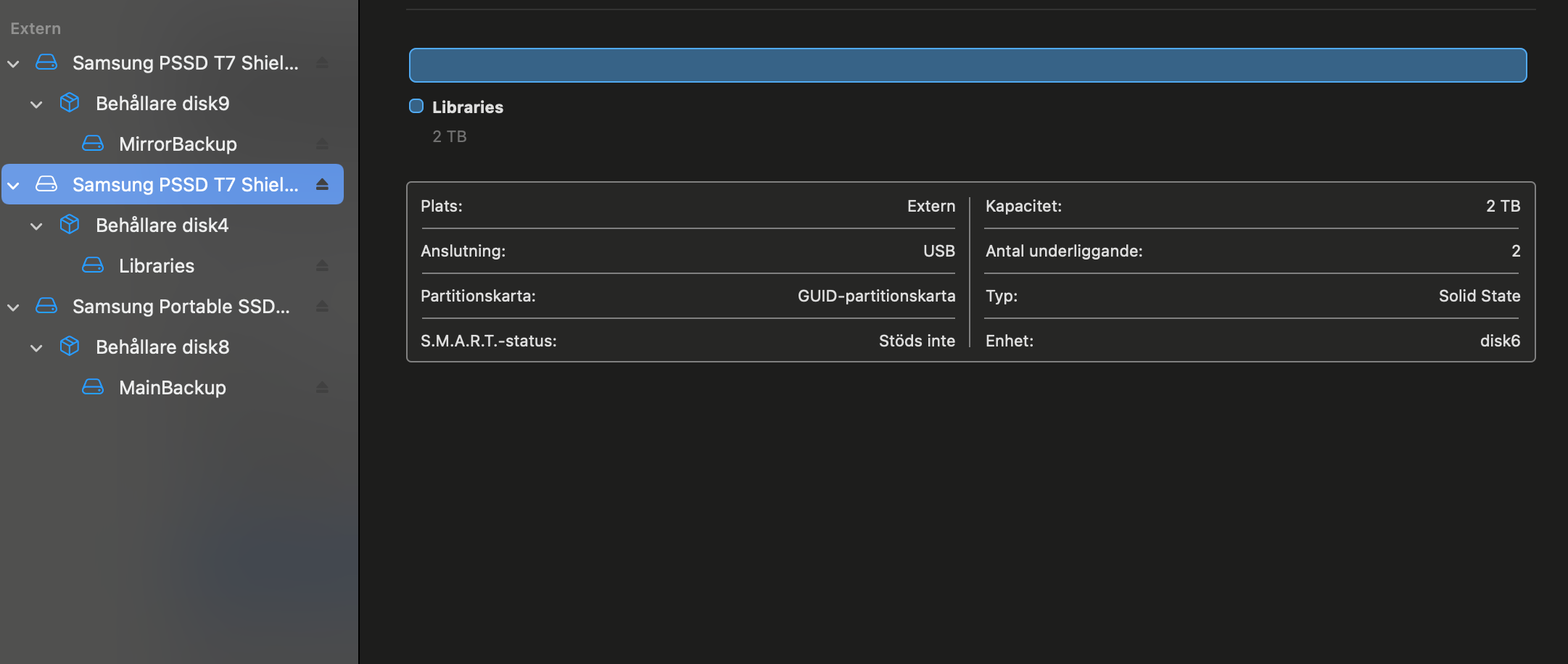
Task: Collapse the Behållare disk8 container
Action: point(36,348)
